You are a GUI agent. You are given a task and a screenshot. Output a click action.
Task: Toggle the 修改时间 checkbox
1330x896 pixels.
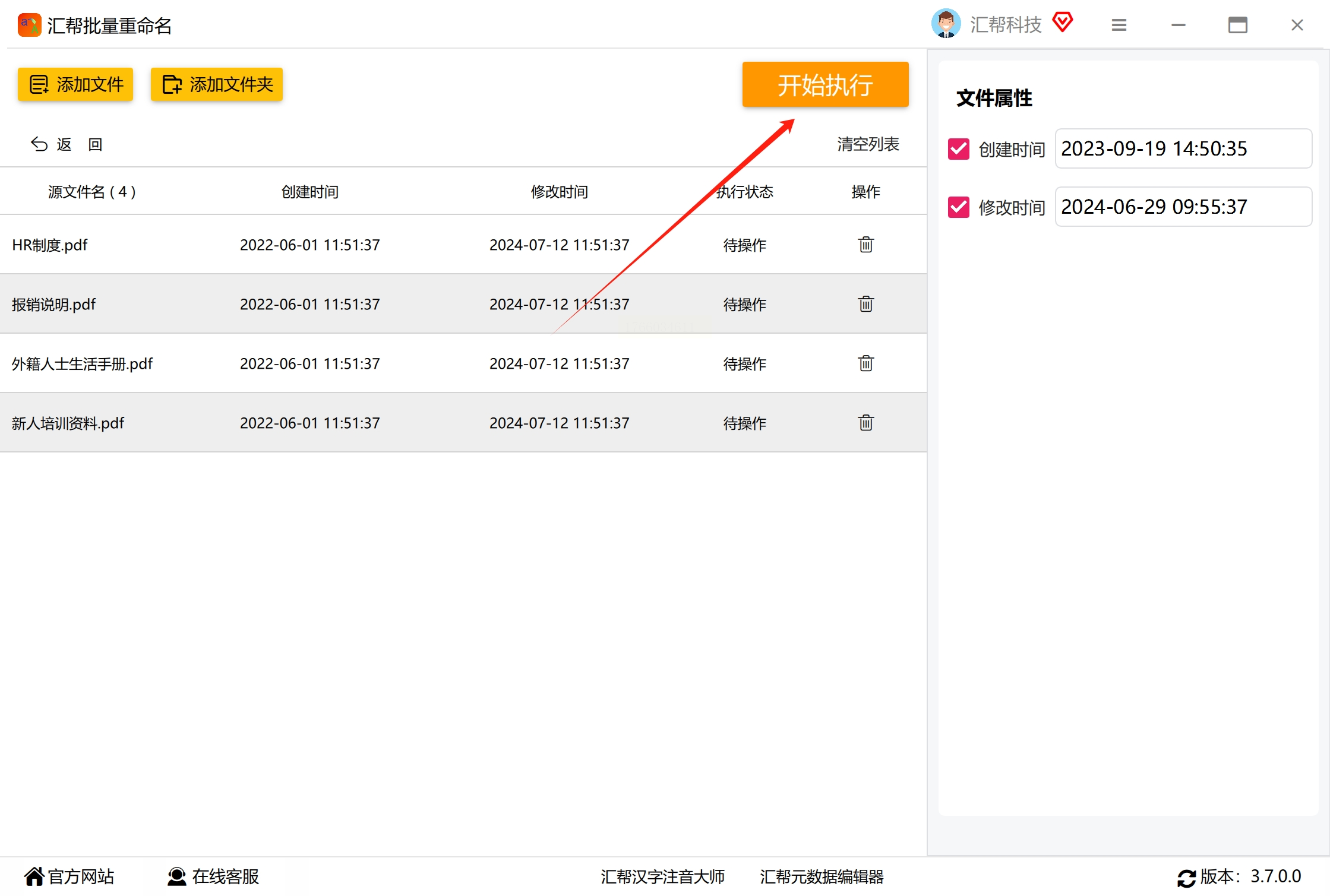coord(958,207)
